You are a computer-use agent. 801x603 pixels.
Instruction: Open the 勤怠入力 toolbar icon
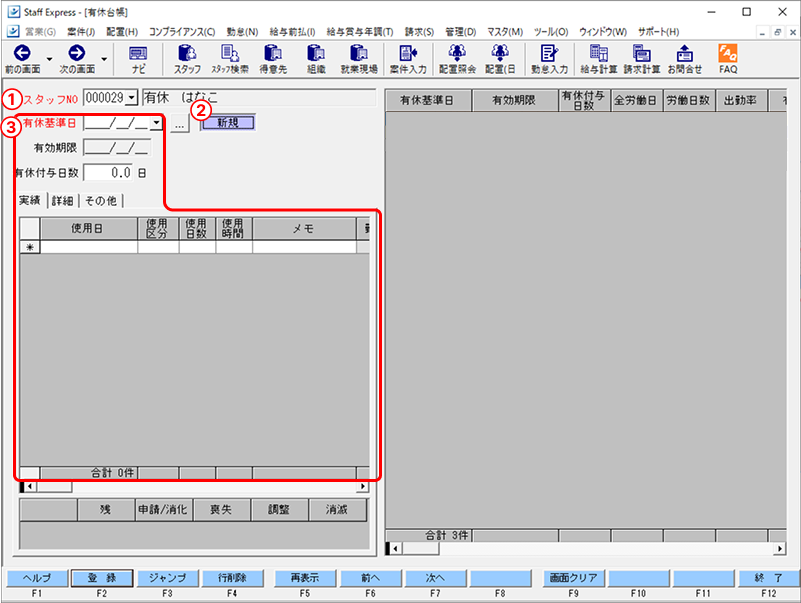(549, 59)
